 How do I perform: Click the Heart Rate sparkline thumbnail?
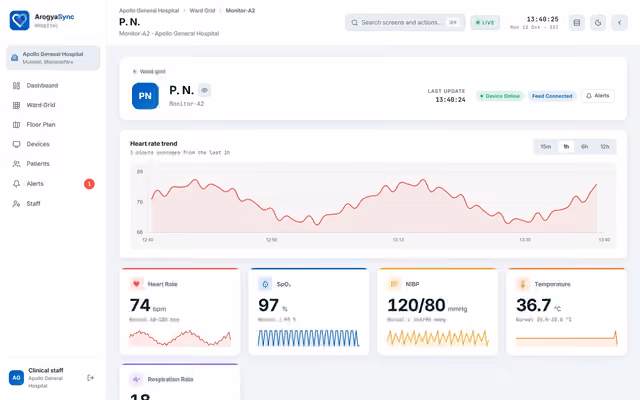tap(180, 338)
